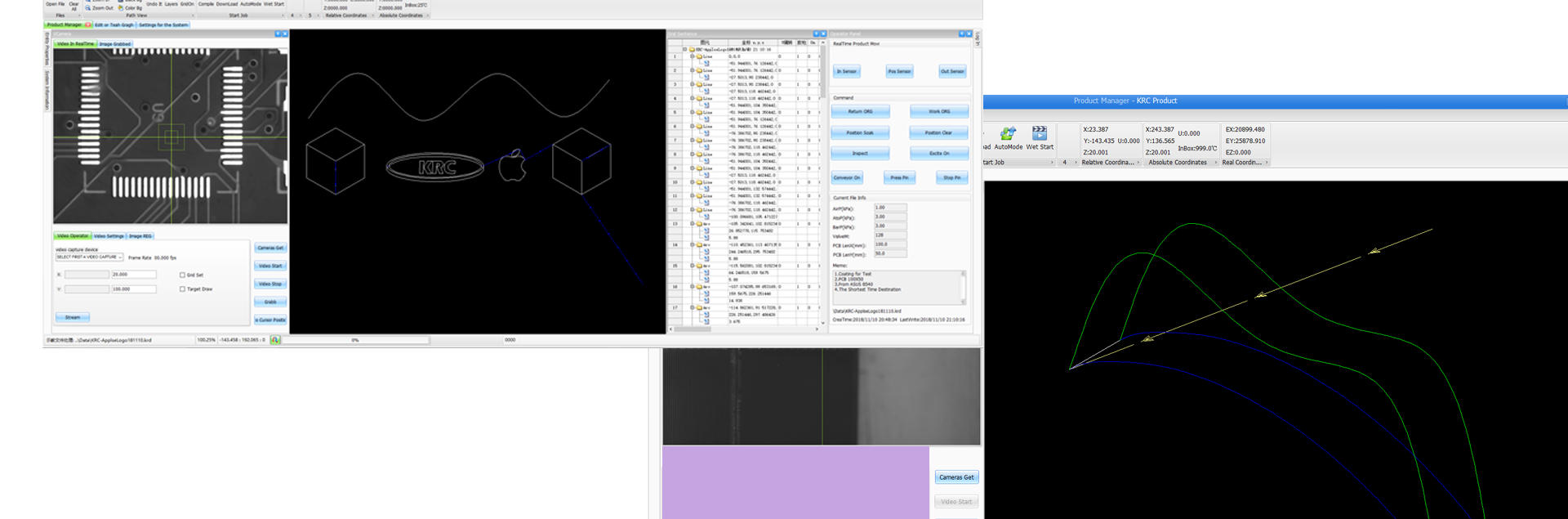Click the Color Bg toolbar icon

point(121,8)
